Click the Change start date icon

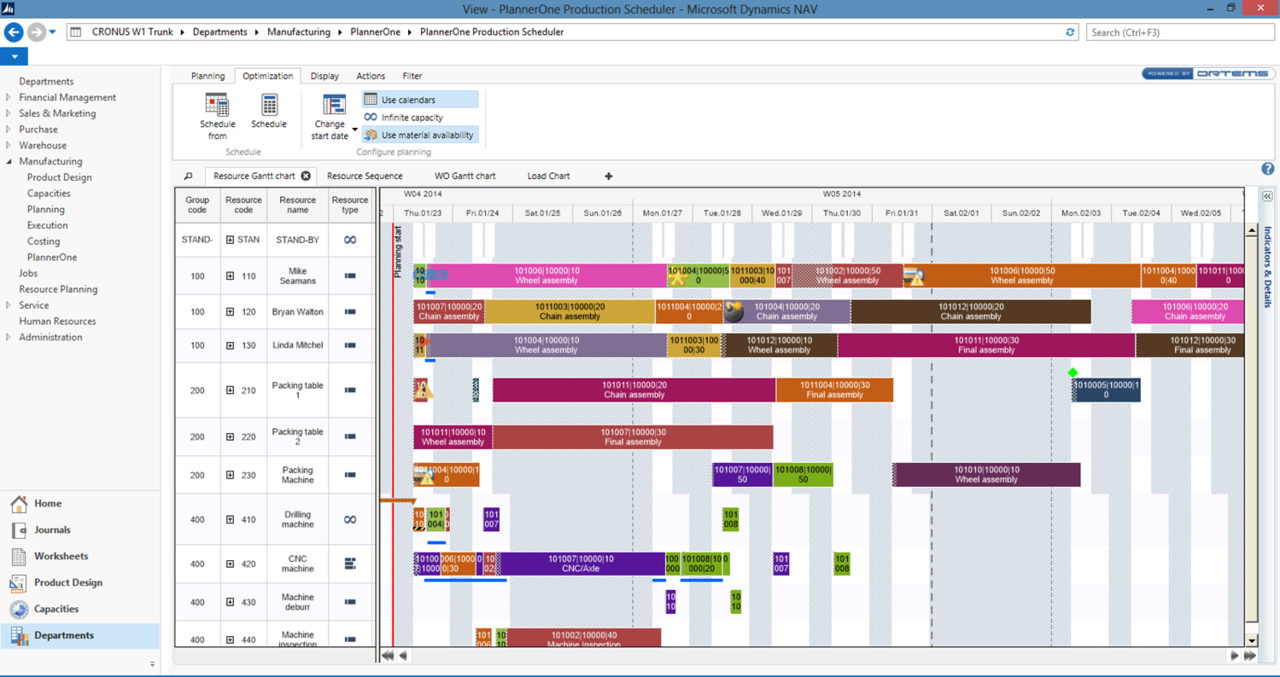(x=334, y=105)
